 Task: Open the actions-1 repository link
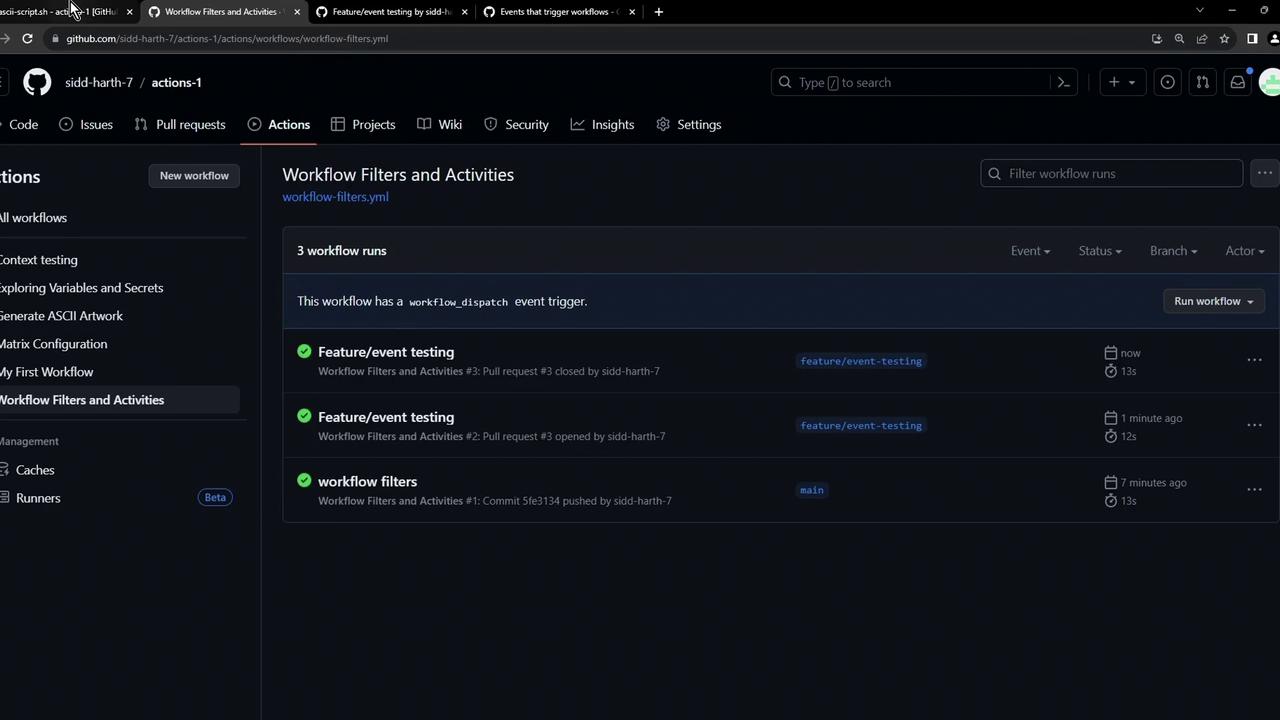click(x=176, y=82)
